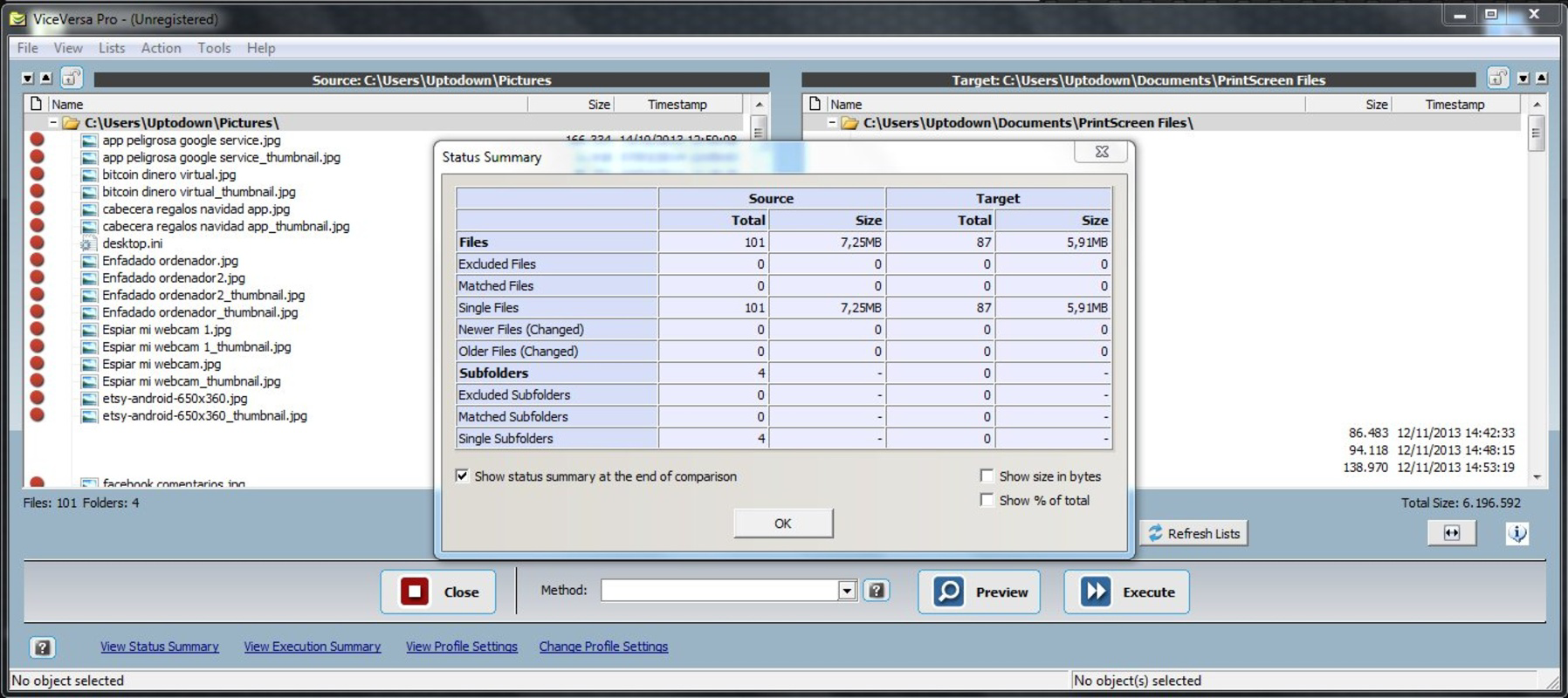Viewport: 1568px width, 698px height.
Task: Collapse the source Pictures root folder
Action: pos(53,123)
